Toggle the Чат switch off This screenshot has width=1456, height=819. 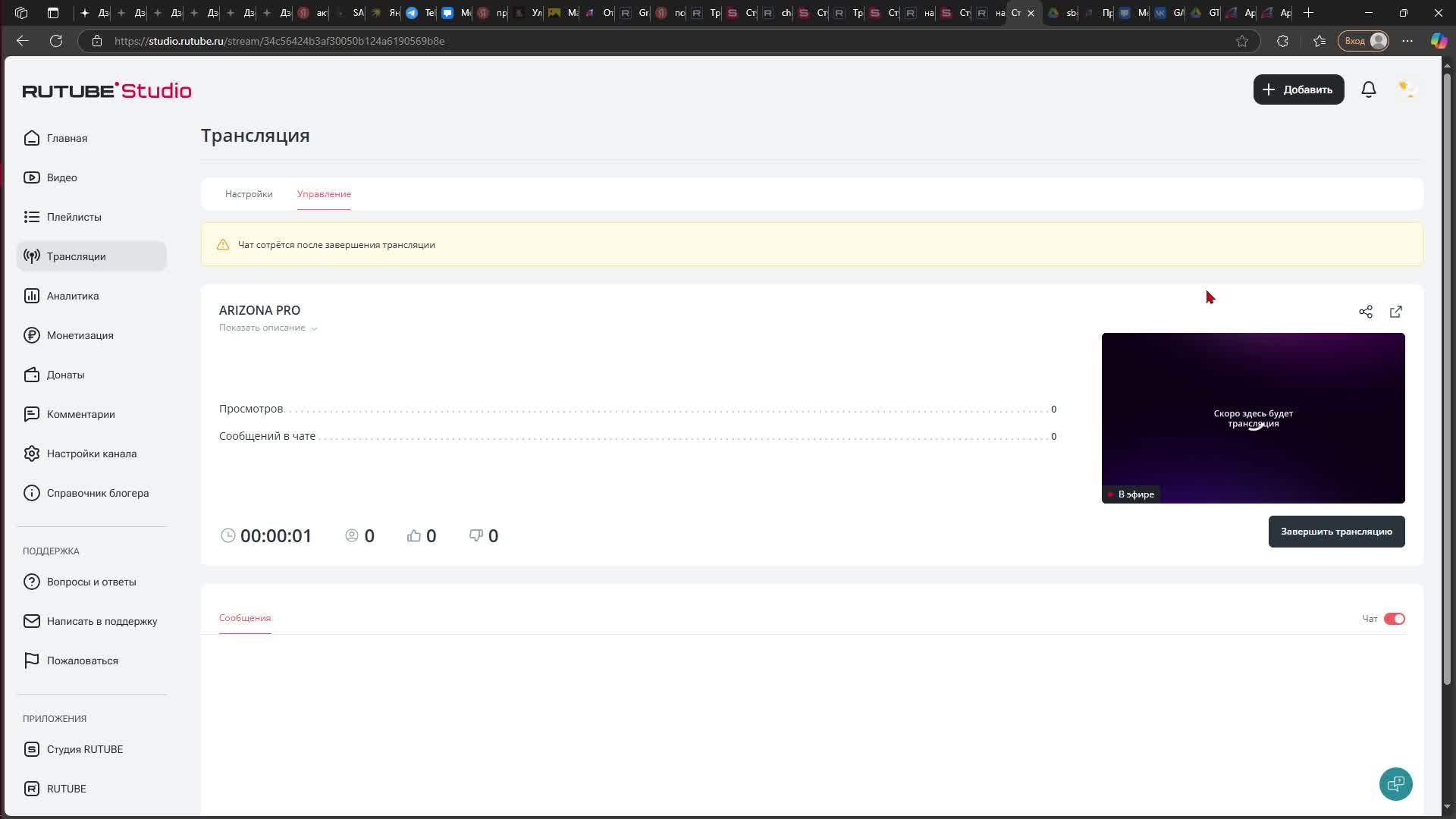1394,619
